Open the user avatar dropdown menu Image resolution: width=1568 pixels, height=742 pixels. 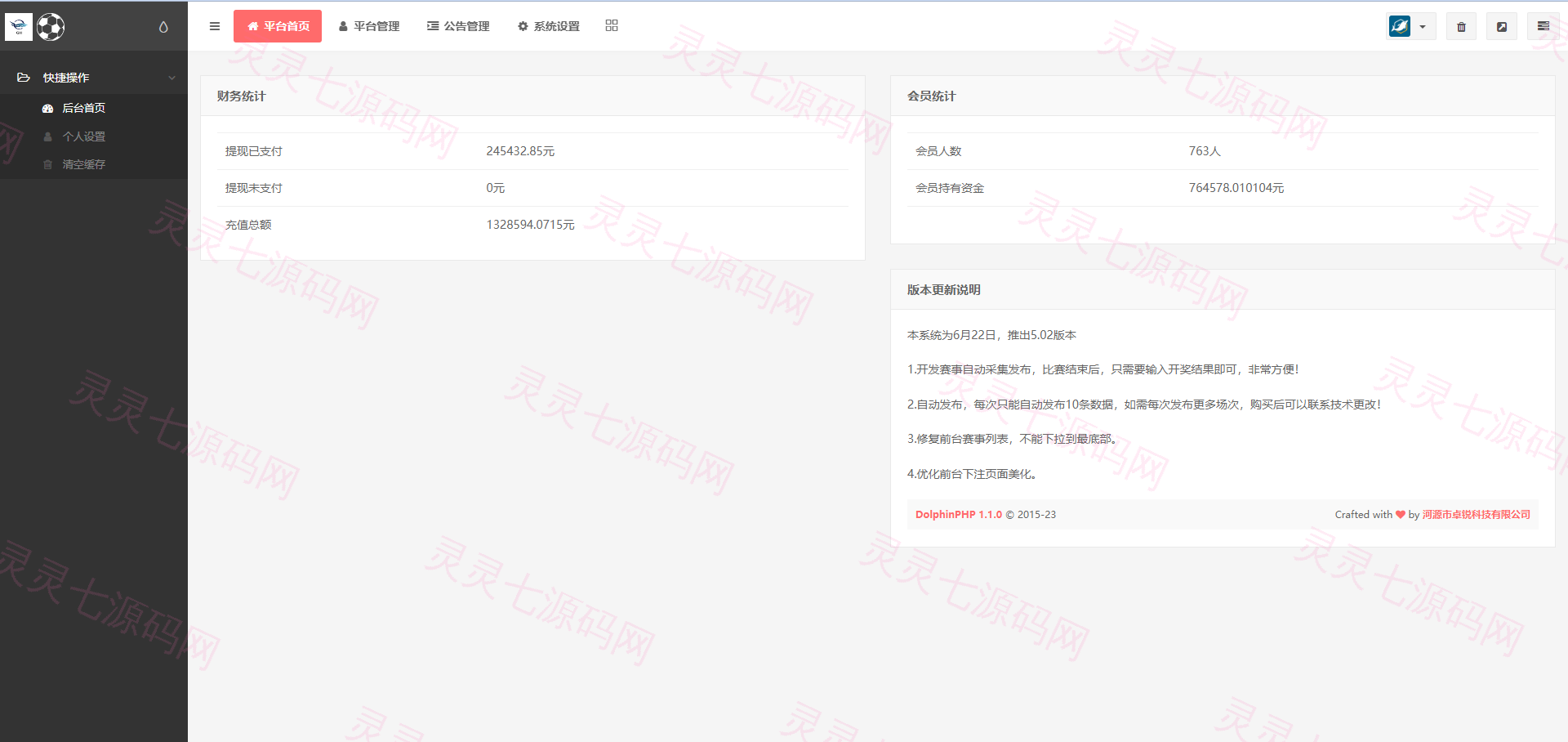[1411, 26]
